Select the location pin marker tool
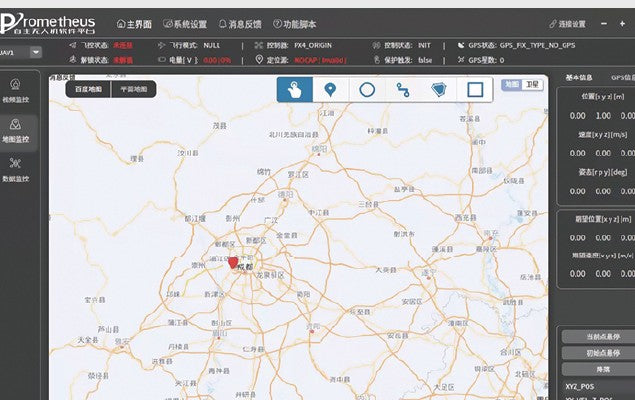Screen dimensions: 635x400 pos(330,89)
